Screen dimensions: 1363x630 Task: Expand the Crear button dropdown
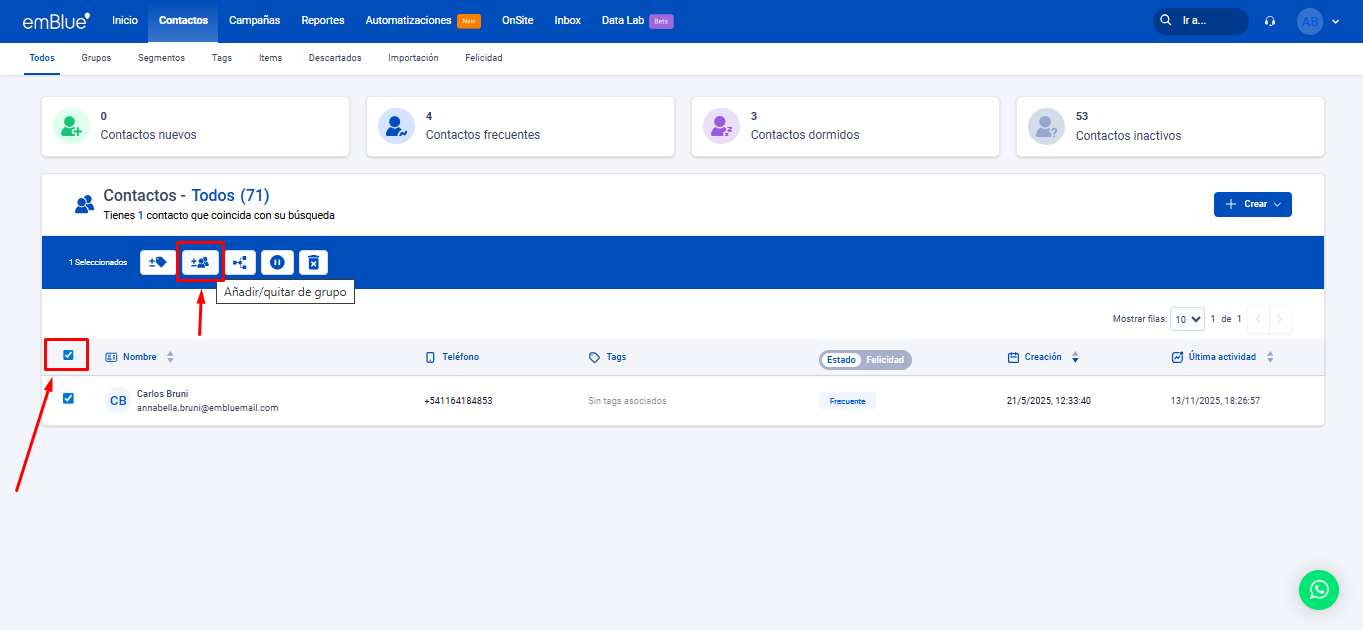pos(1252,204)
